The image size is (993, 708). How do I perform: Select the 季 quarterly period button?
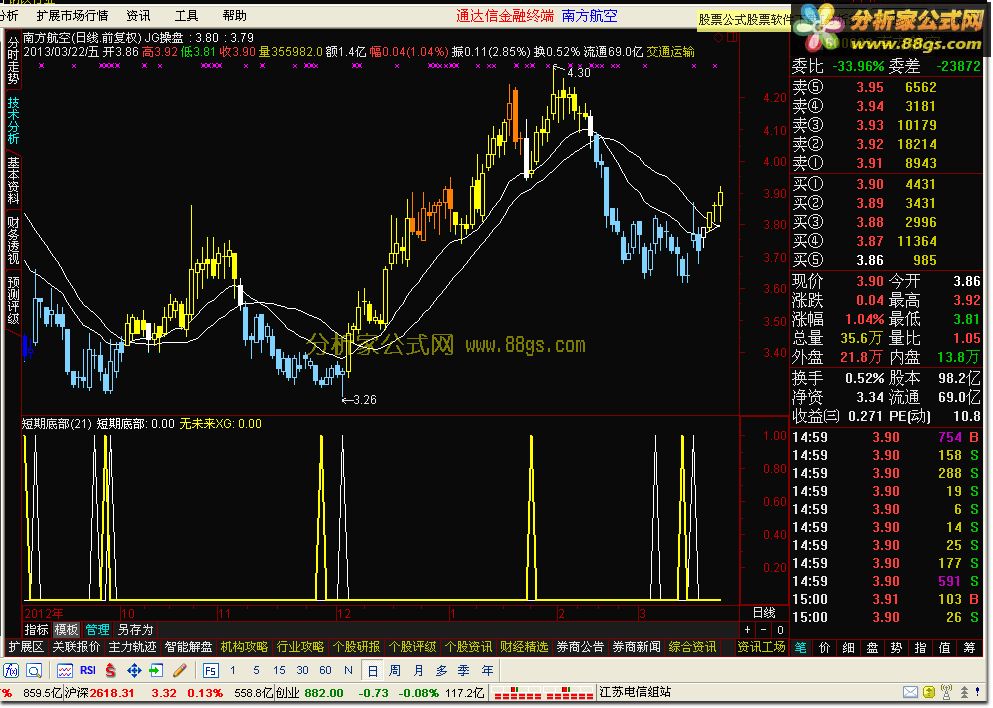click(x=464, y=670)
